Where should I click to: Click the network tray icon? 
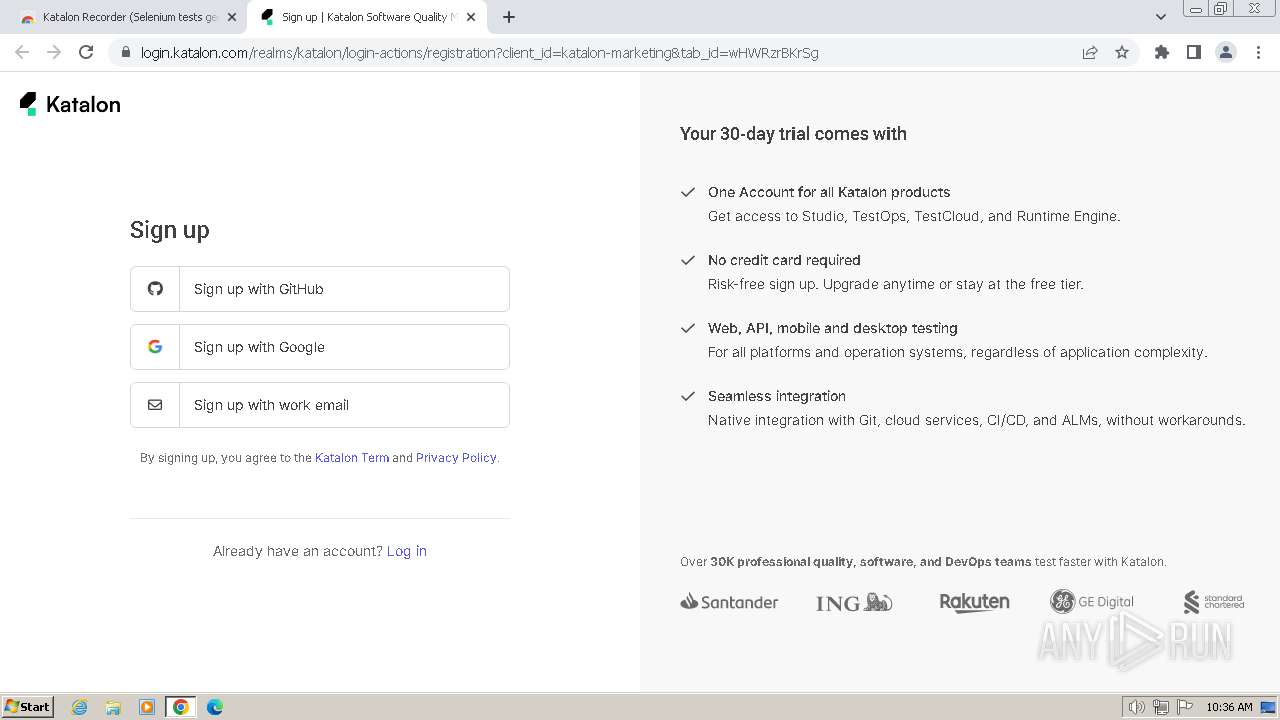click(1161, 707)
